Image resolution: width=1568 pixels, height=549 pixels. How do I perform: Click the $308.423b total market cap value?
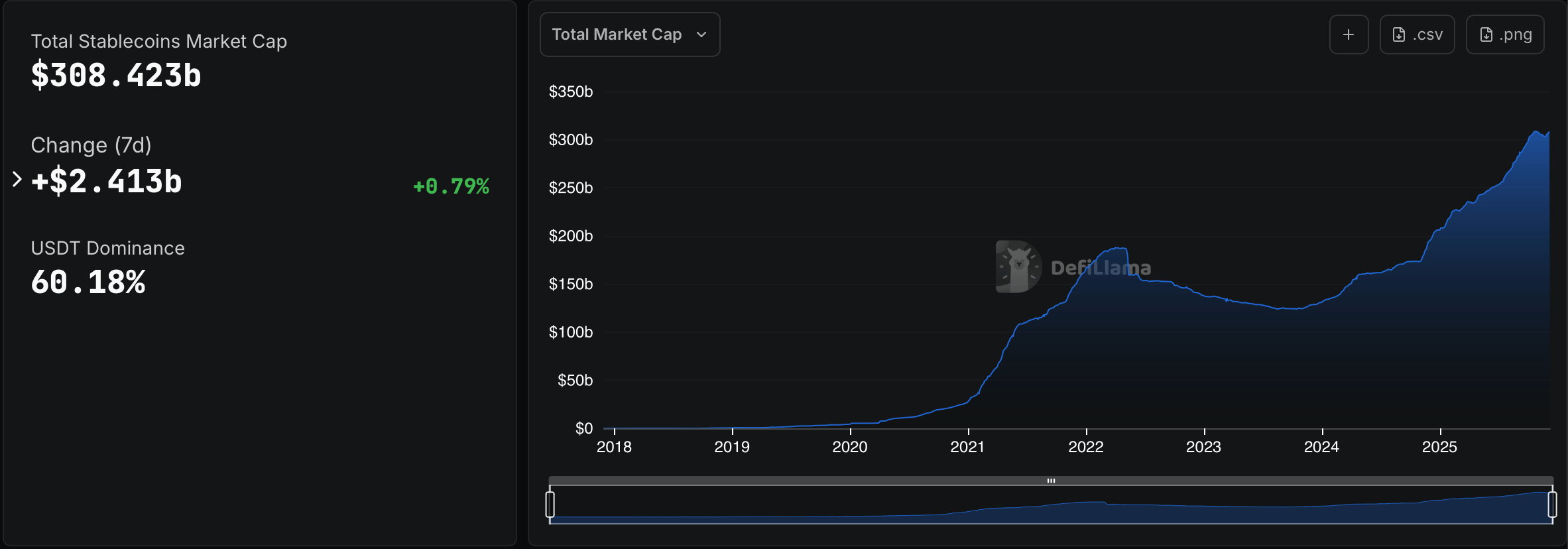(116, 75)
